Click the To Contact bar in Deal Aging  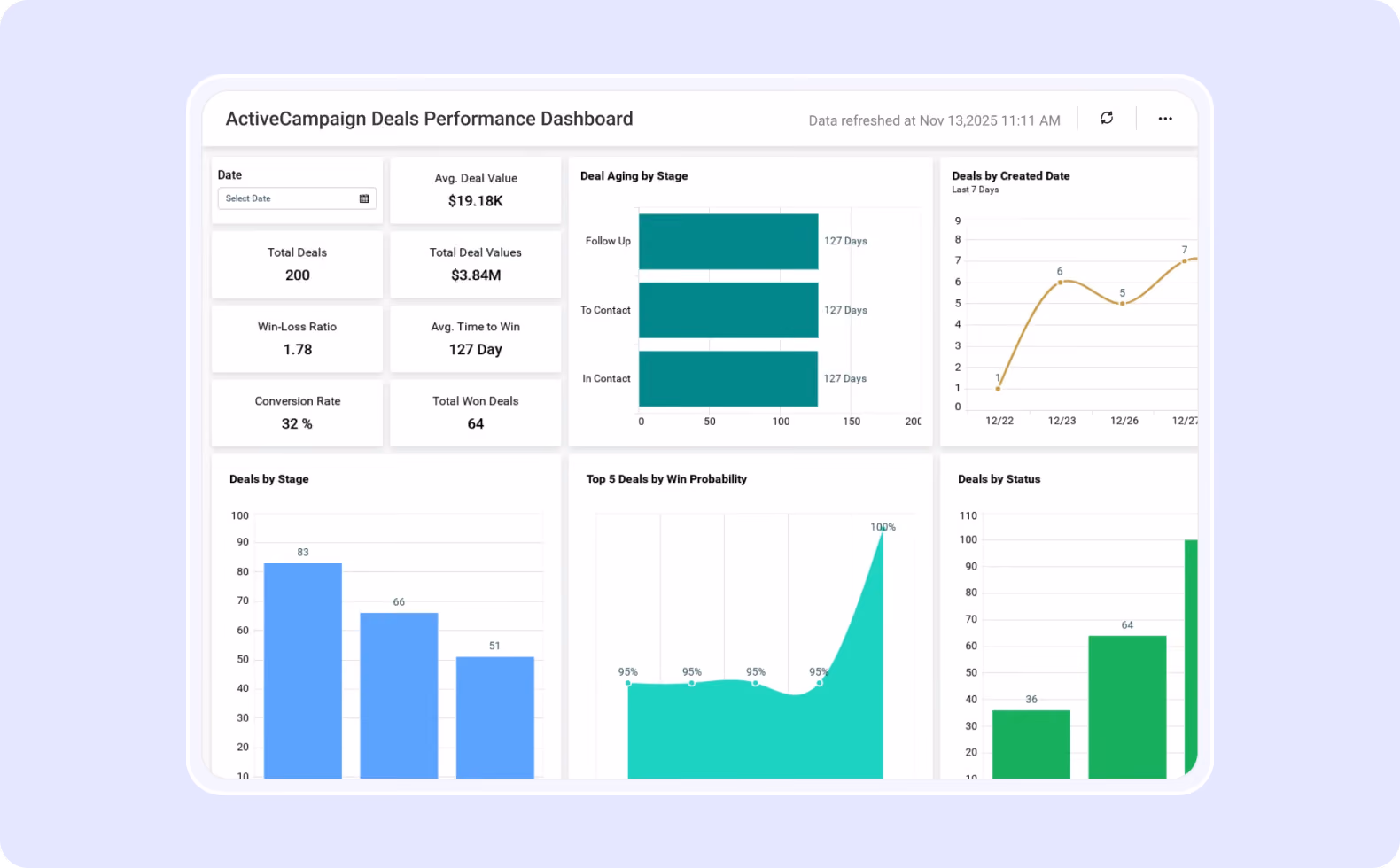728,310
